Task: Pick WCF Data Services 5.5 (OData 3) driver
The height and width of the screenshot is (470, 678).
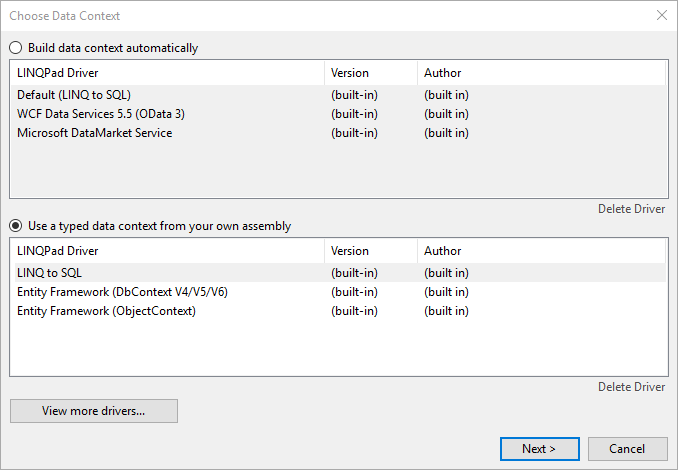Action: coord(100,114)
